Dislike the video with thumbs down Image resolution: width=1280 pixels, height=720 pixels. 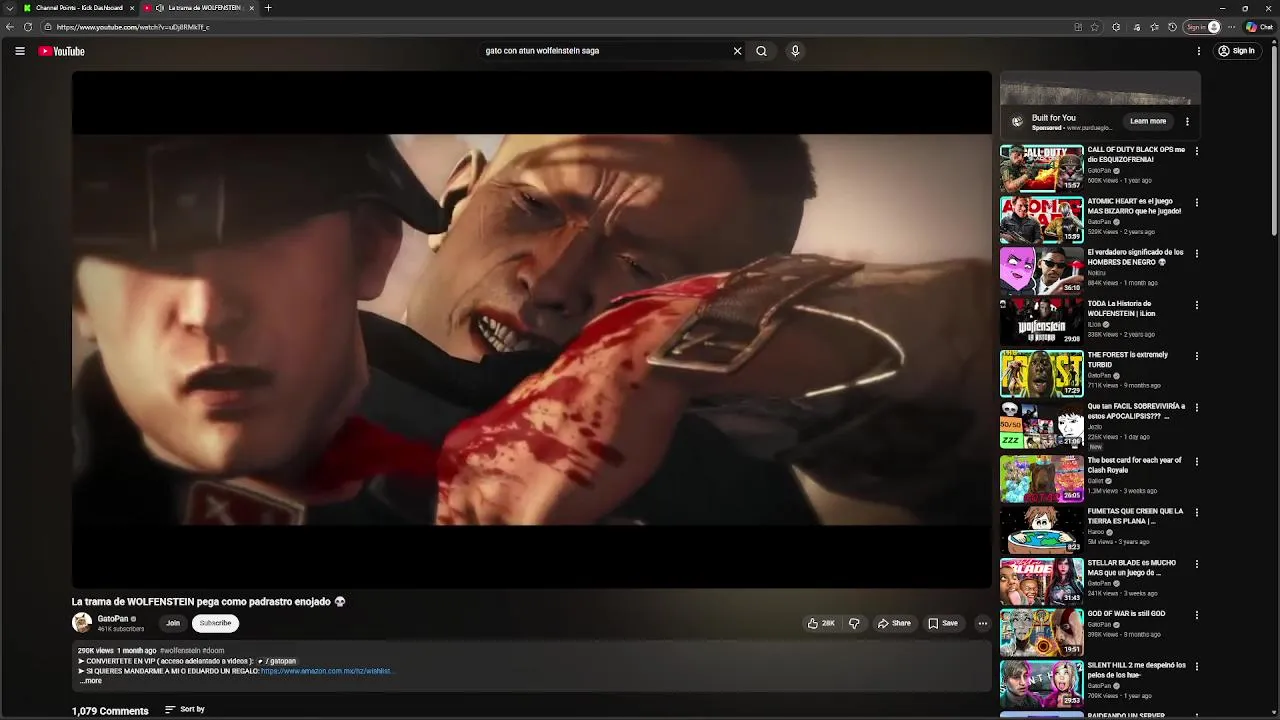coord(854,623)
